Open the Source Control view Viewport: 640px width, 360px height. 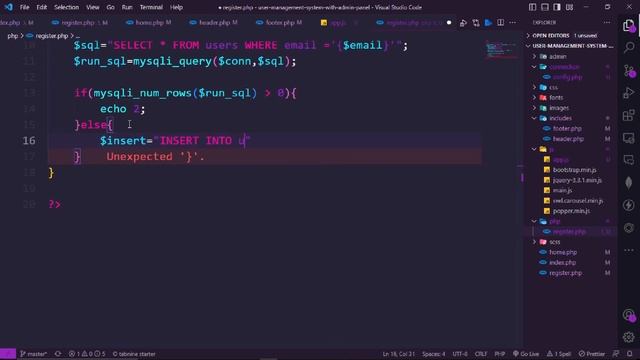(x=629, y=71)
